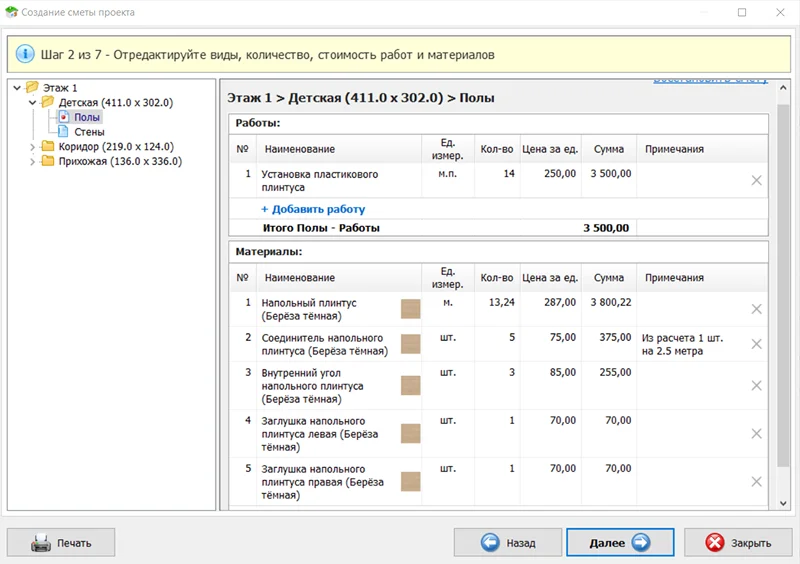Image resolution: width=800 pixels, height=564 pixels.
Task: Expand the Прихожая room node
Action: (33, 162)
